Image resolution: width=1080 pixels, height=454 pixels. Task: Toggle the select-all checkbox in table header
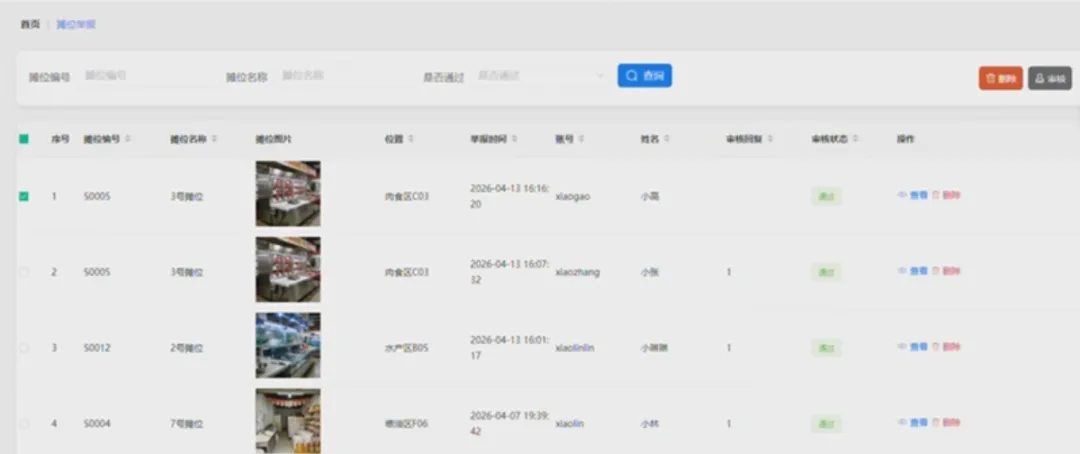[x=24, y=139]
